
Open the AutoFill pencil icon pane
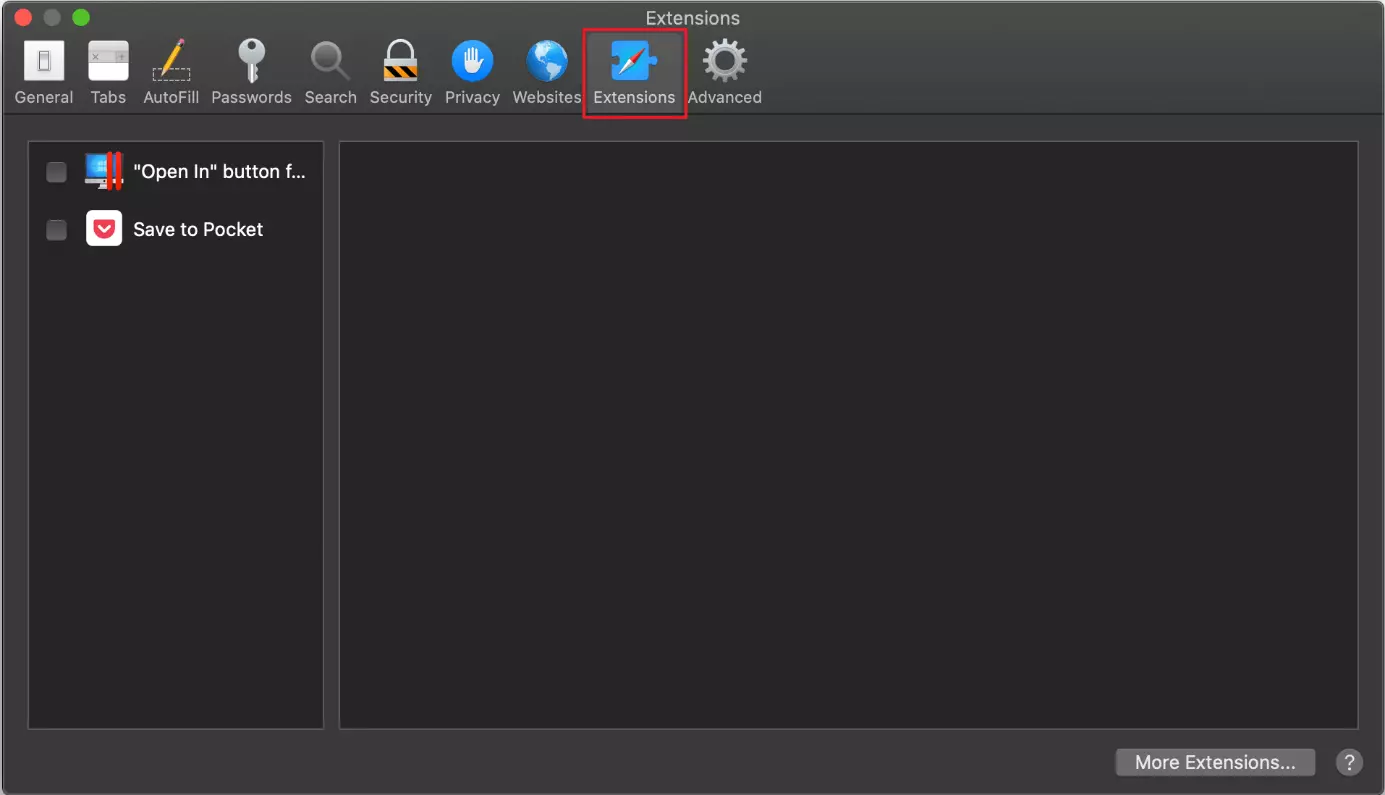click(x=171, y=73)
